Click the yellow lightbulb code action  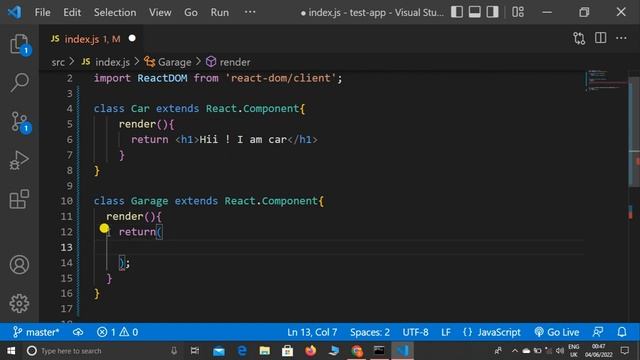tap(104, 228)
